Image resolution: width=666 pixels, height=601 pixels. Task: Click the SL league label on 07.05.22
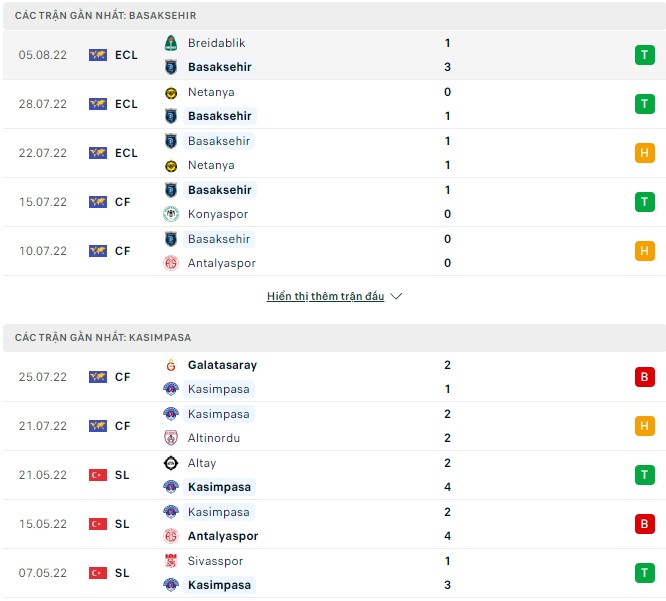(x=122, y=573)
